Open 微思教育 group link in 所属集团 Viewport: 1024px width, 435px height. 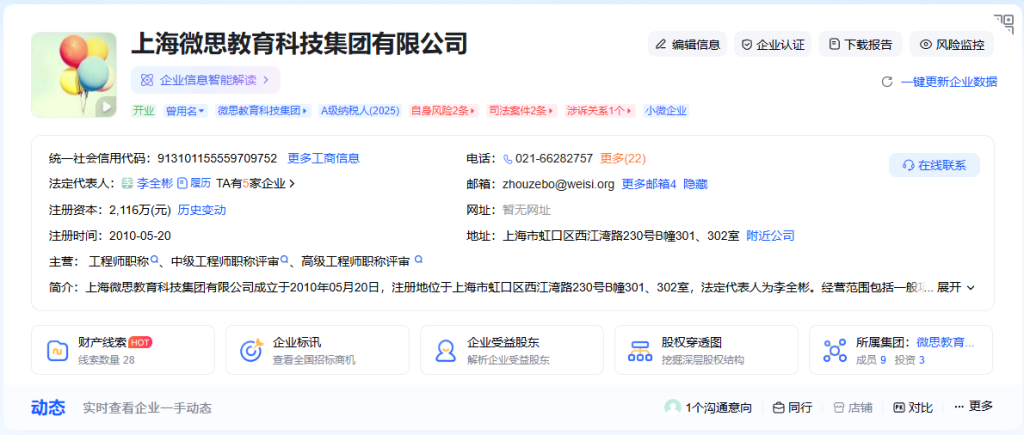tap(946, 342)
